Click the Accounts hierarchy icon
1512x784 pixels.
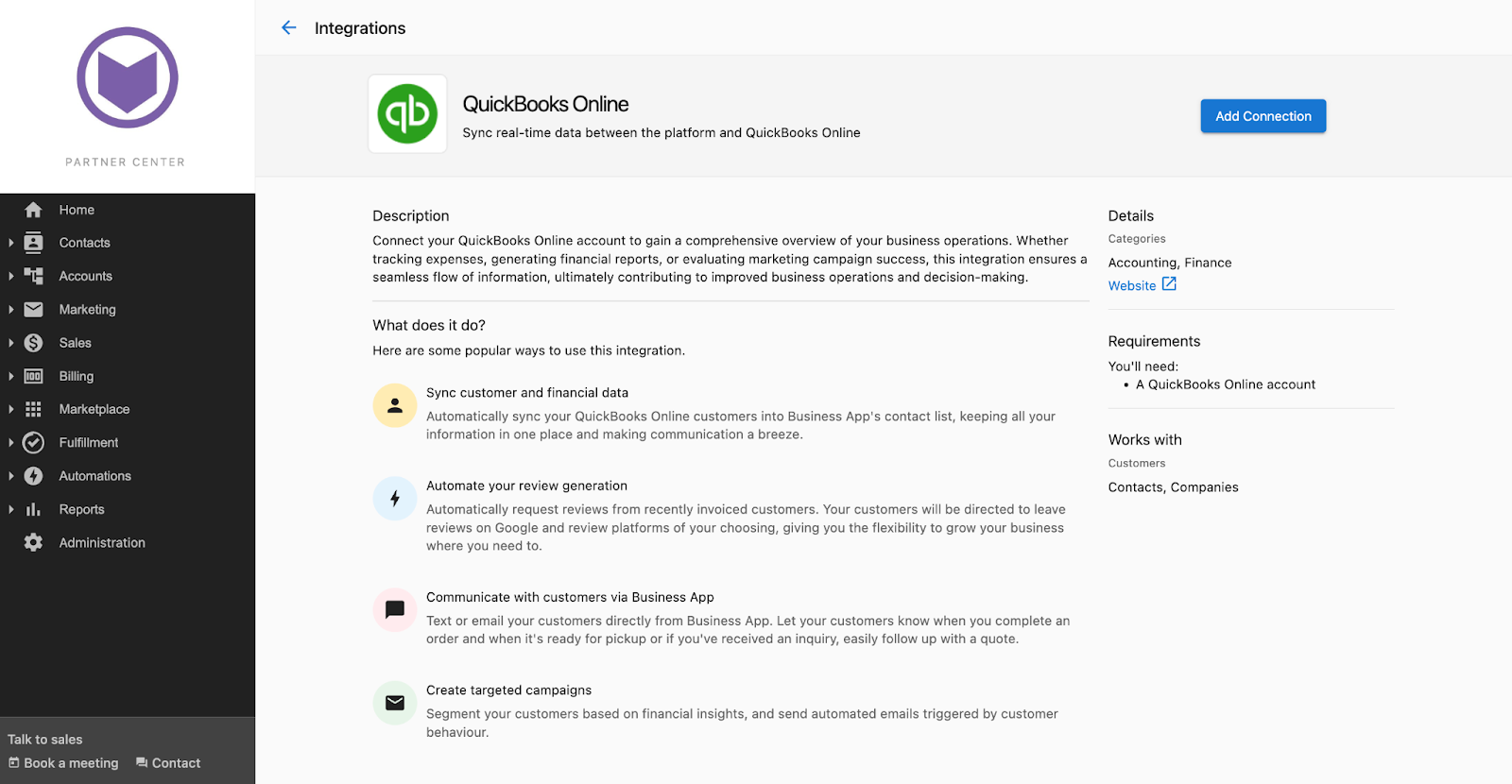pyautogui.click(x=33, y=276)
